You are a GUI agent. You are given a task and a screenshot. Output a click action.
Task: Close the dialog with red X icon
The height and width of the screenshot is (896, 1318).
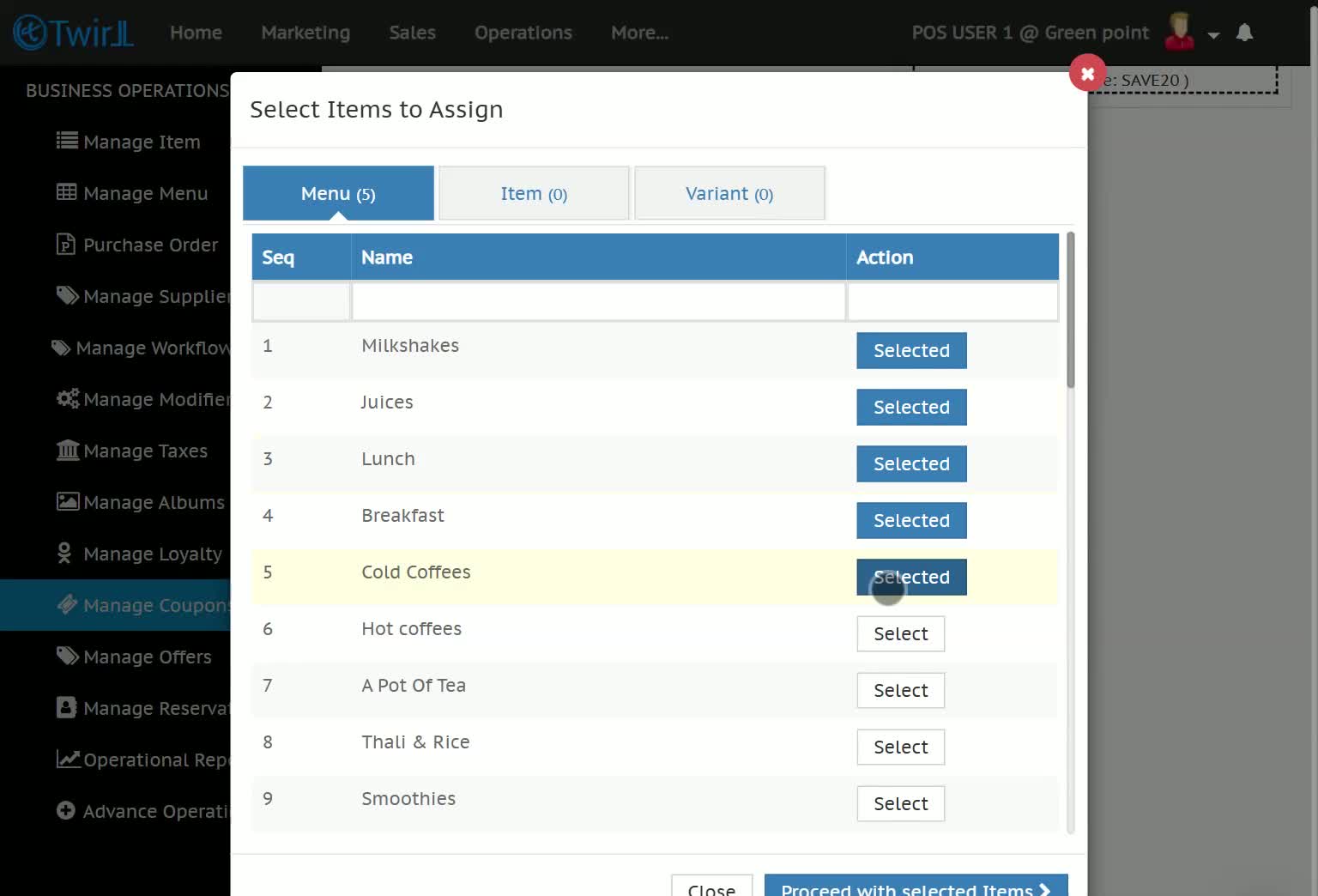[1087, 73]
